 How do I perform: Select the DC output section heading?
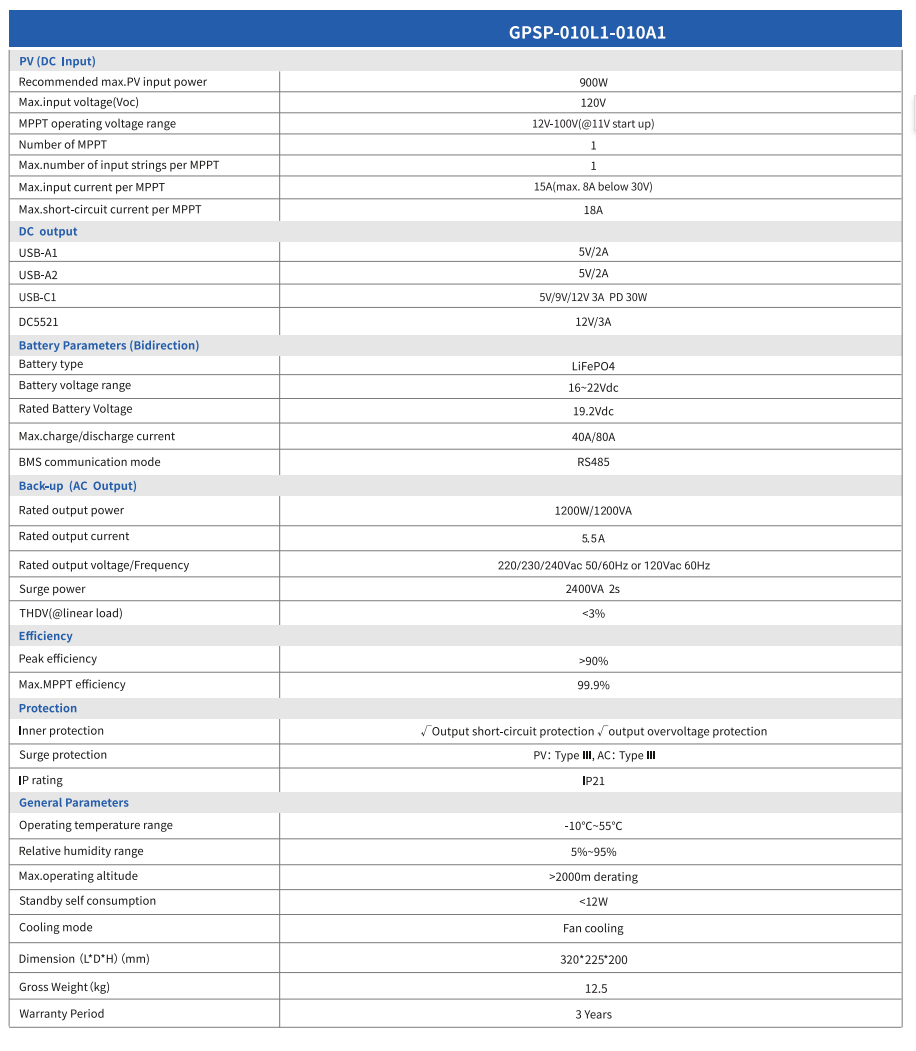(x=48, y=231)
